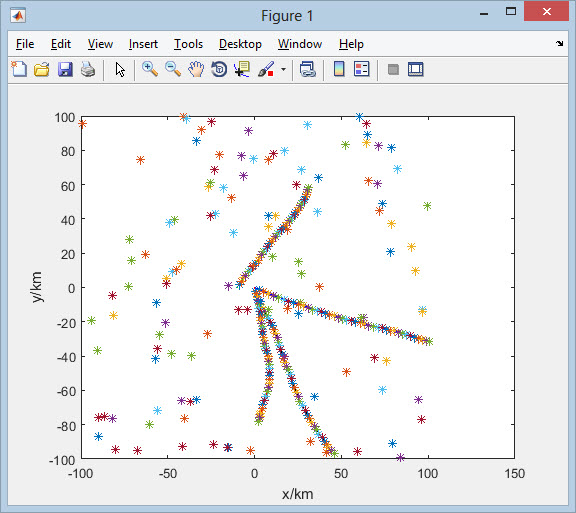Activate the Zoom In tool

point(150,69)
